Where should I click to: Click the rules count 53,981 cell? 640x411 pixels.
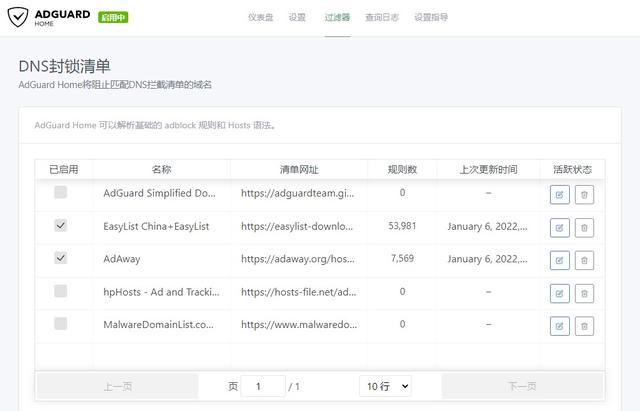(x=402, y=226)
